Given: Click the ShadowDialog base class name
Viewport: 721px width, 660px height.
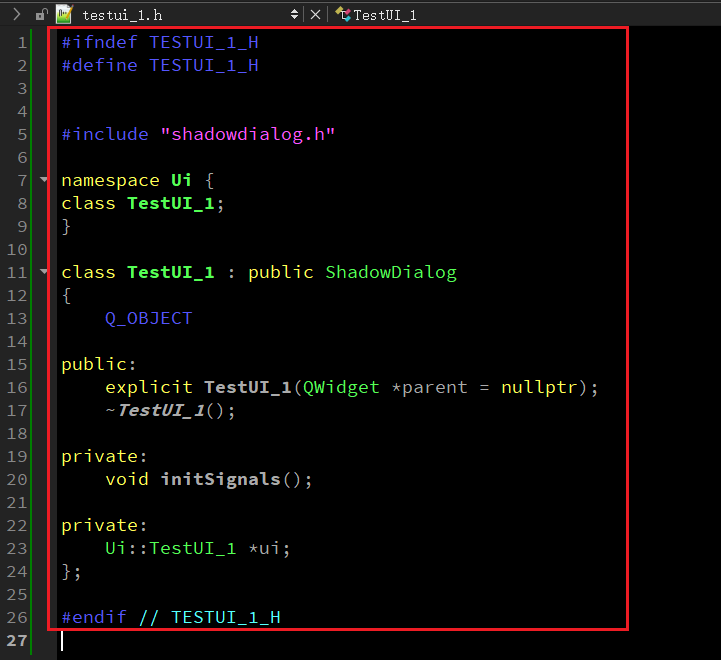Looking at the screenshot, I should click(390, 272).
